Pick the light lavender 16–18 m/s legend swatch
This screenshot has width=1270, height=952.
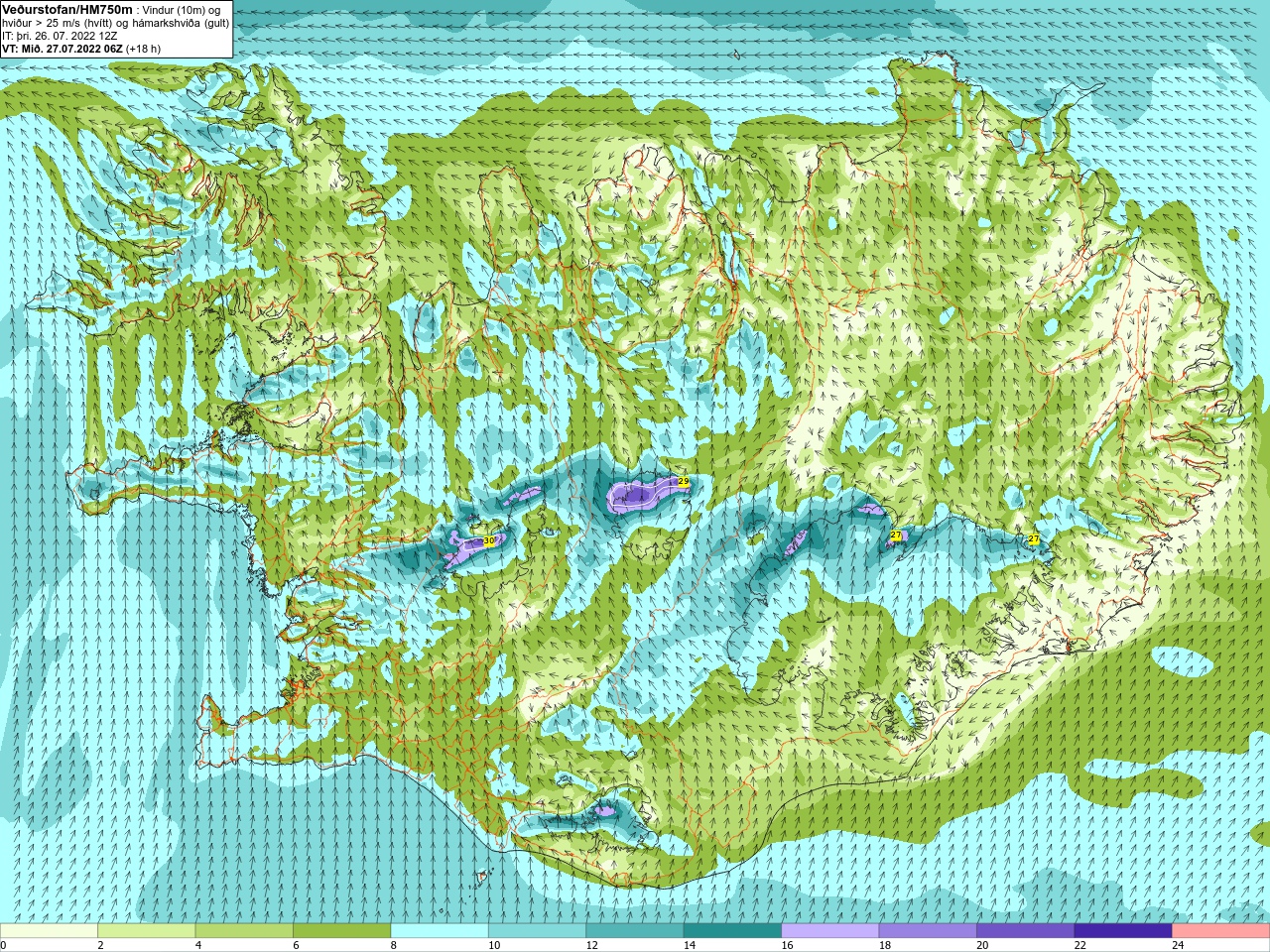click(x=830, y=931)
